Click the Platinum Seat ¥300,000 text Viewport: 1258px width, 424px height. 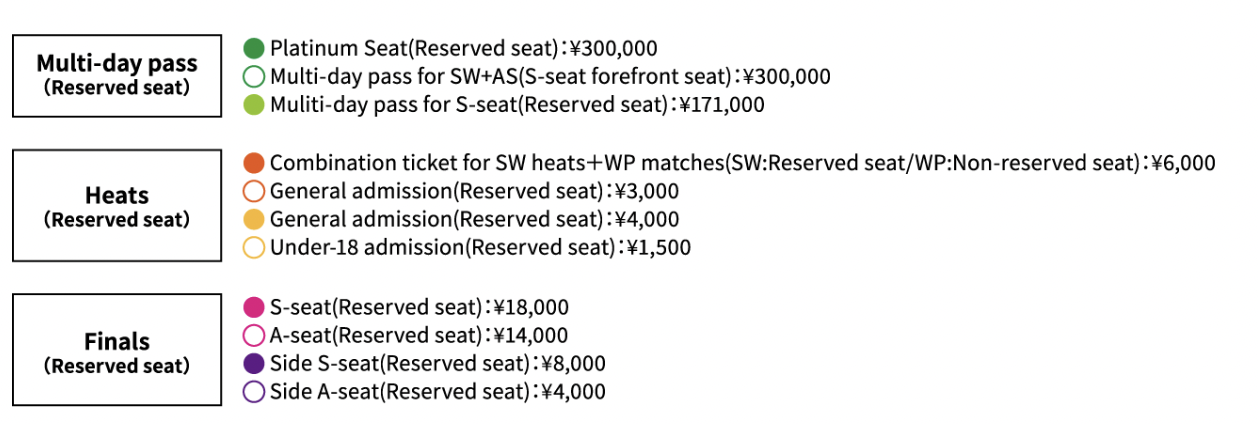(x=464, y=48)
